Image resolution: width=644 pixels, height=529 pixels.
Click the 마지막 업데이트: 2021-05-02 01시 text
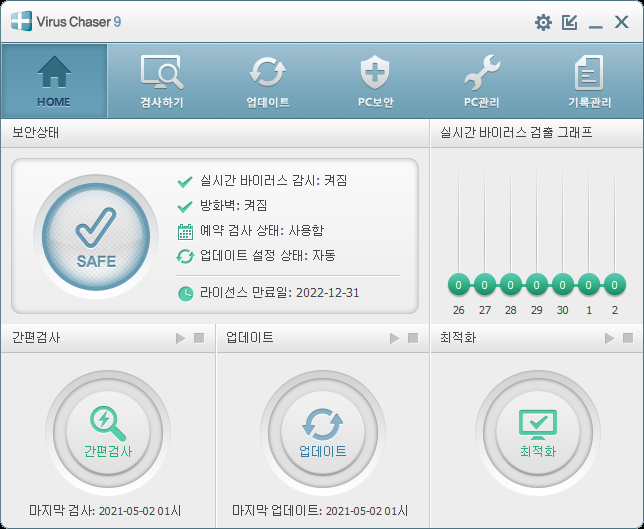pos(320,511)
